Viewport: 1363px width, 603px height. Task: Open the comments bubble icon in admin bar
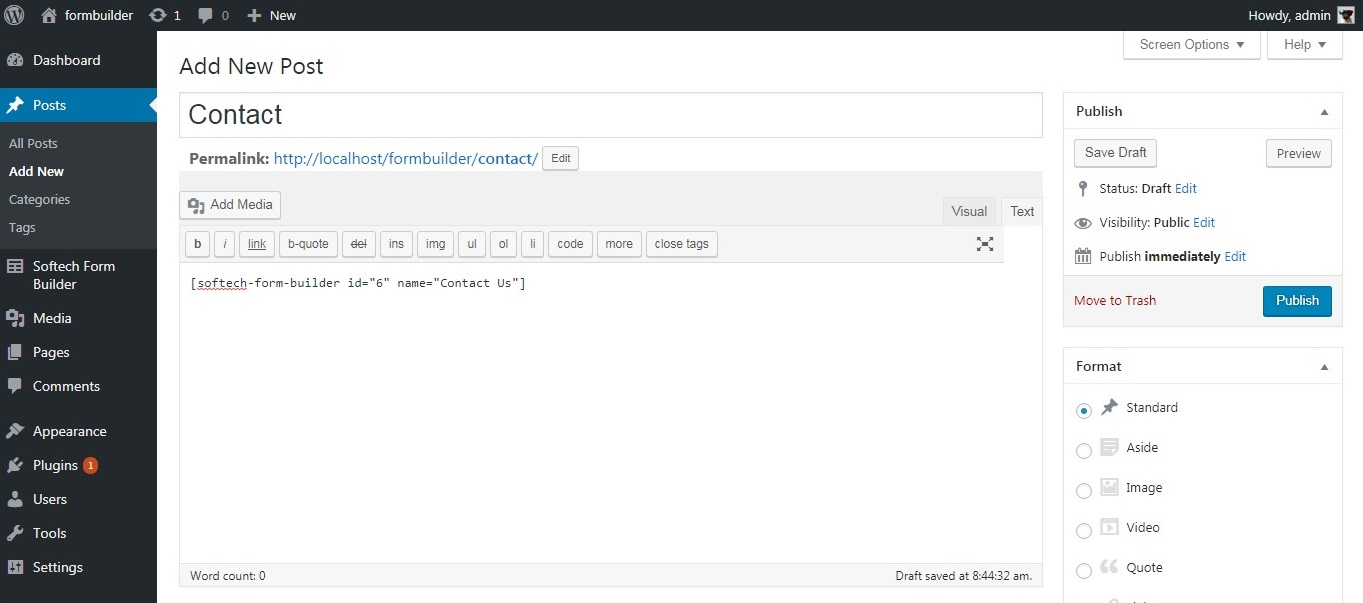click(205, 15)
